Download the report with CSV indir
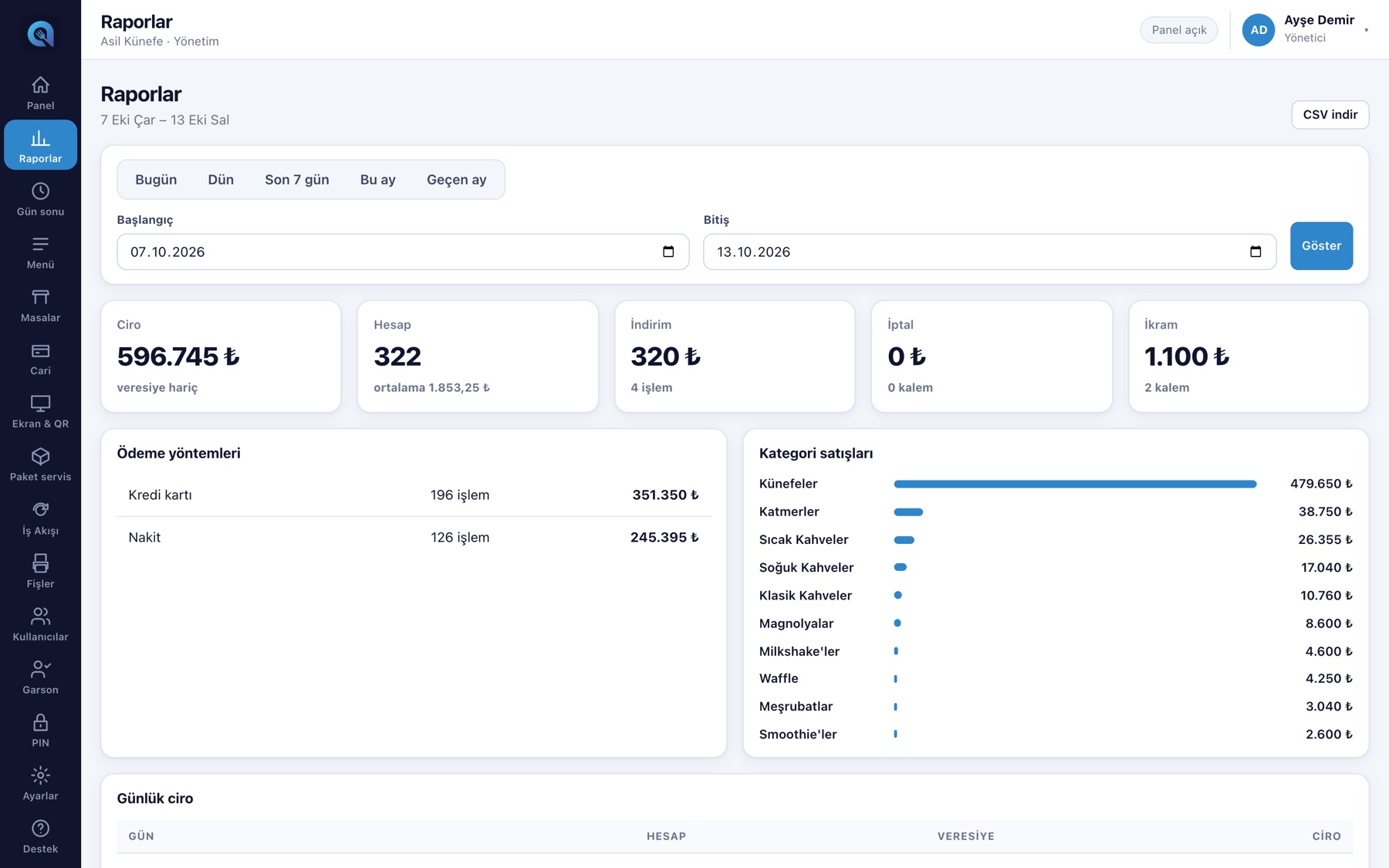Screen dimensions: 1389x868 (x=1330, y=115)
